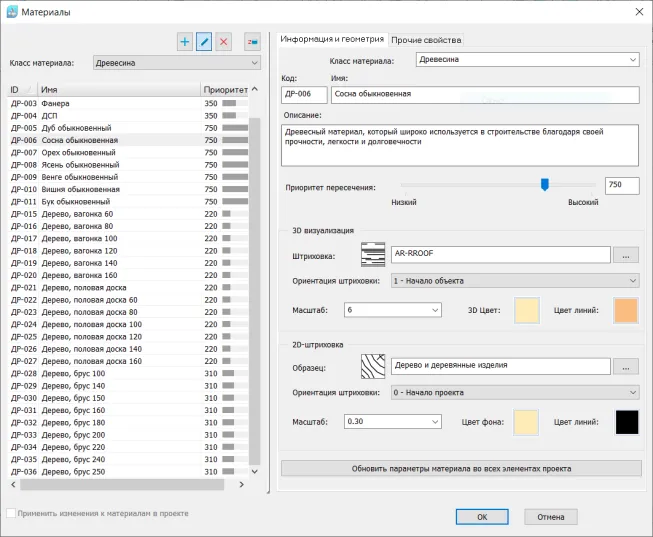Screen dimensions: 653x537
Task: Switch to the Прочие свойства tab
Action: pyautogui.click(x=426, y=40)
